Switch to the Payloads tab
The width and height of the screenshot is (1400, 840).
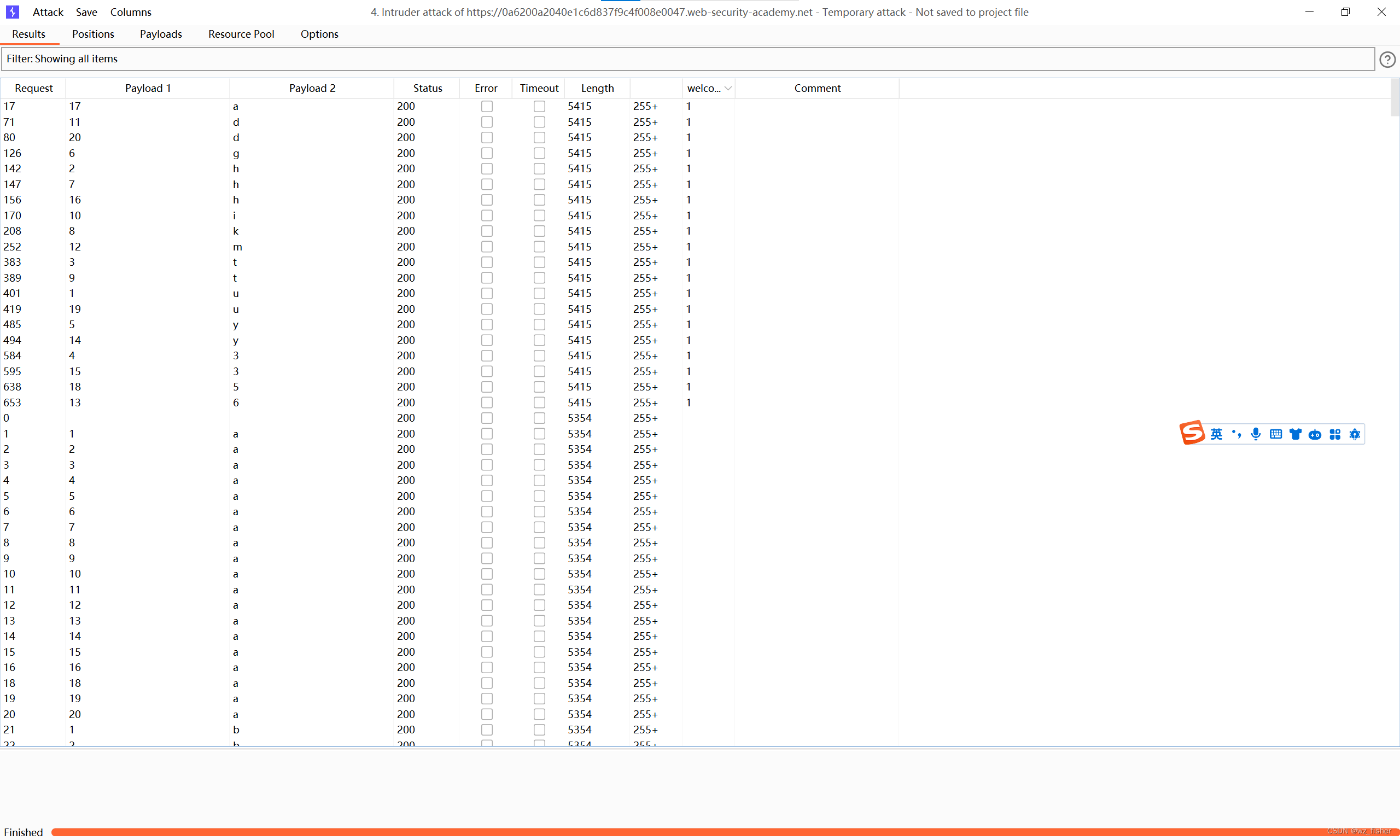pos(161,34)
